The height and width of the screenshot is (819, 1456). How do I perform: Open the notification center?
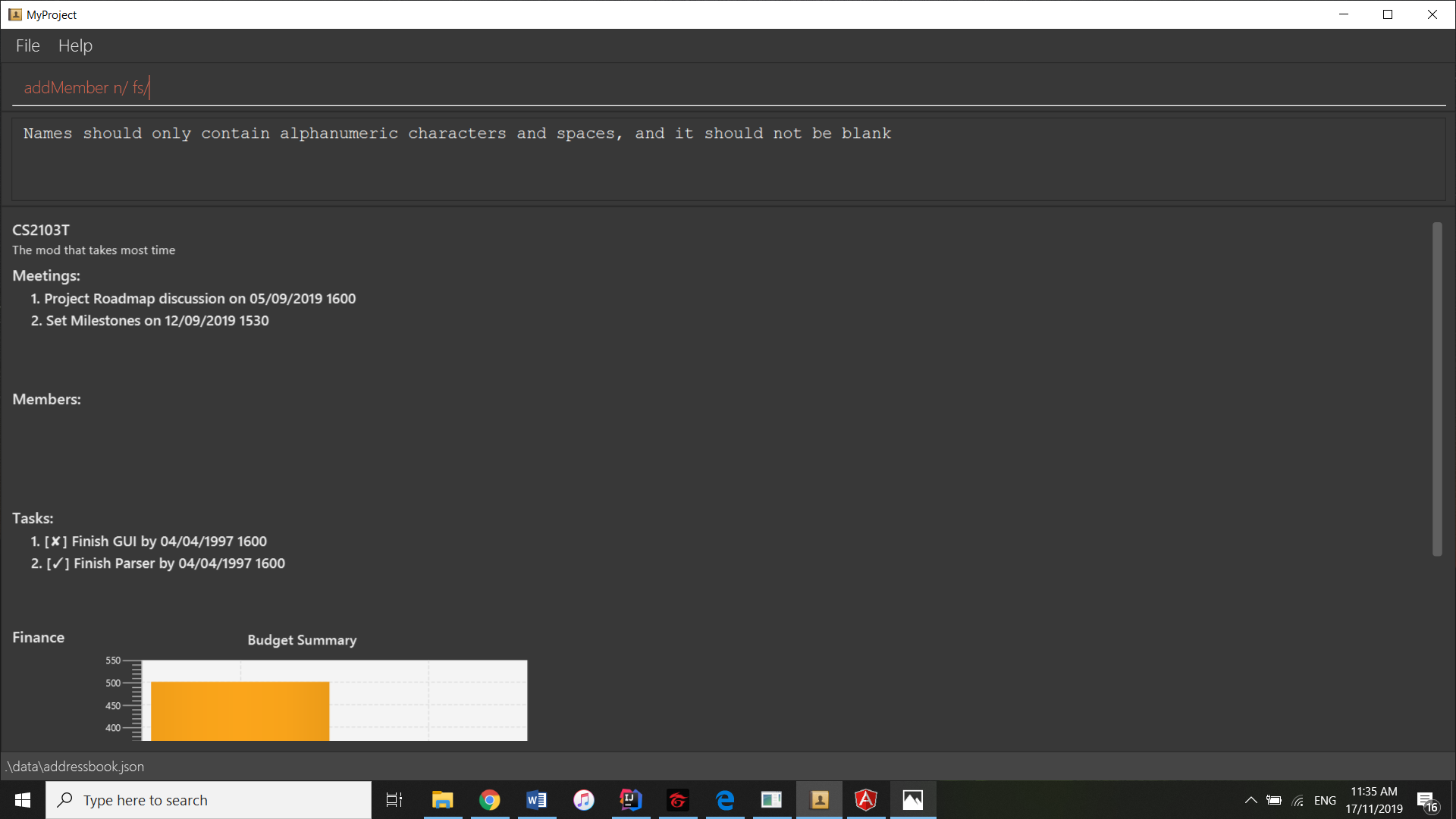(1426, 800)
